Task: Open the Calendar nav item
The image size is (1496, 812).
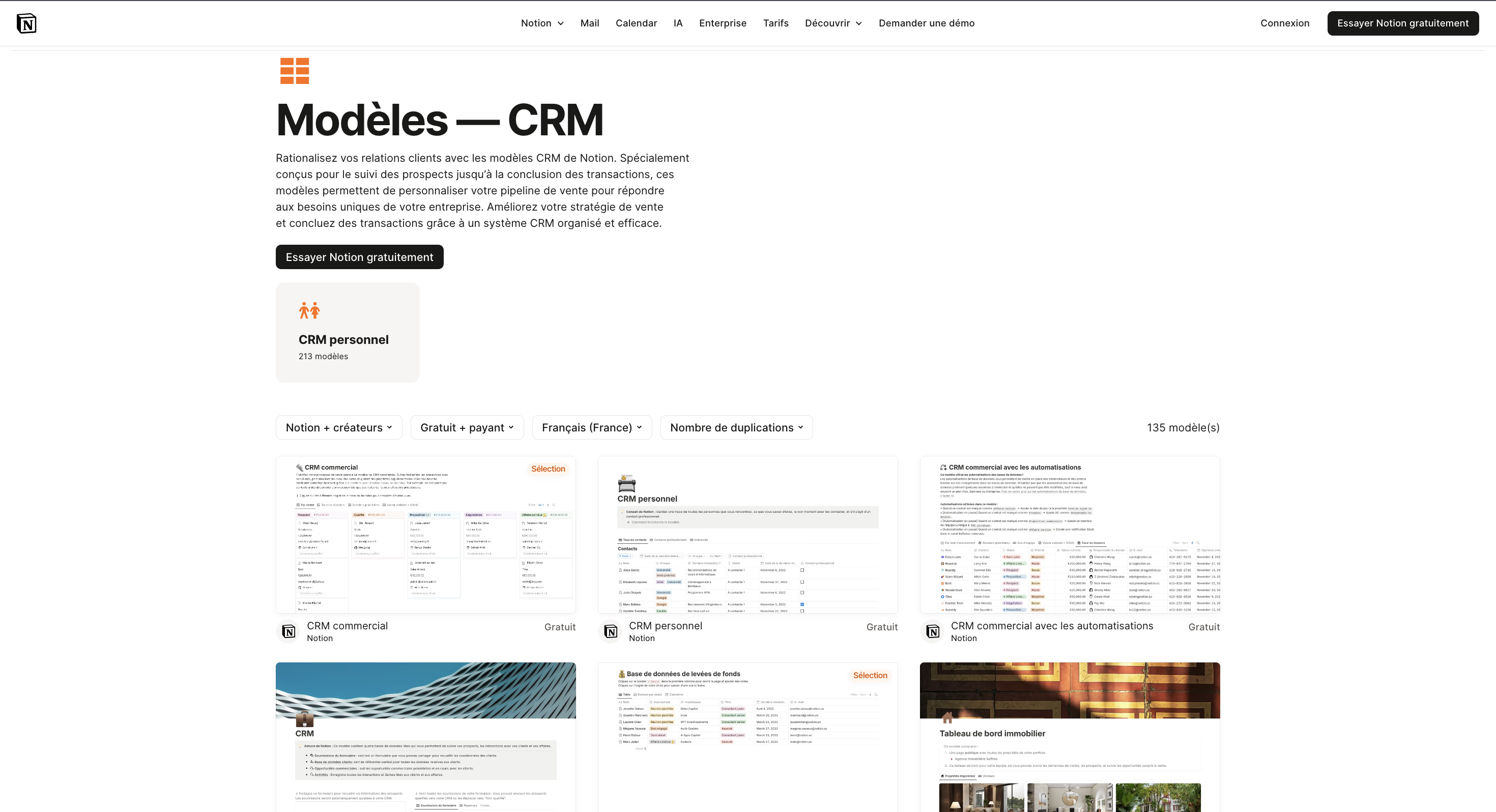Action: click(x=636, y=23)
